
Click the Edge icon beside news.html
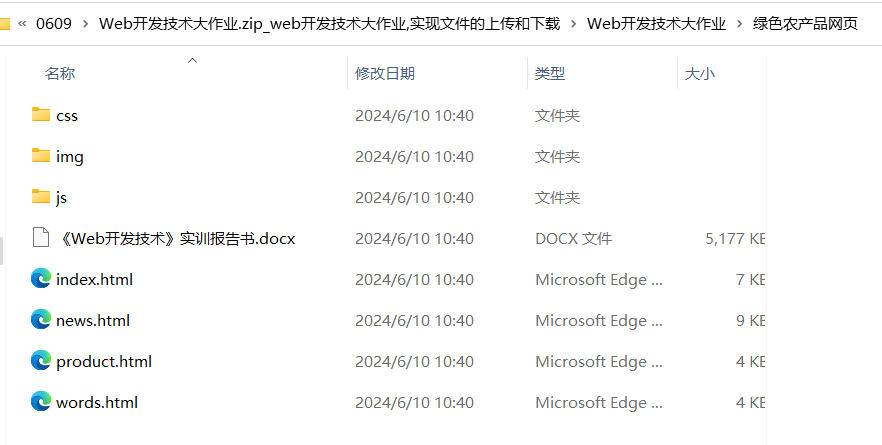(x=40, y=320)
